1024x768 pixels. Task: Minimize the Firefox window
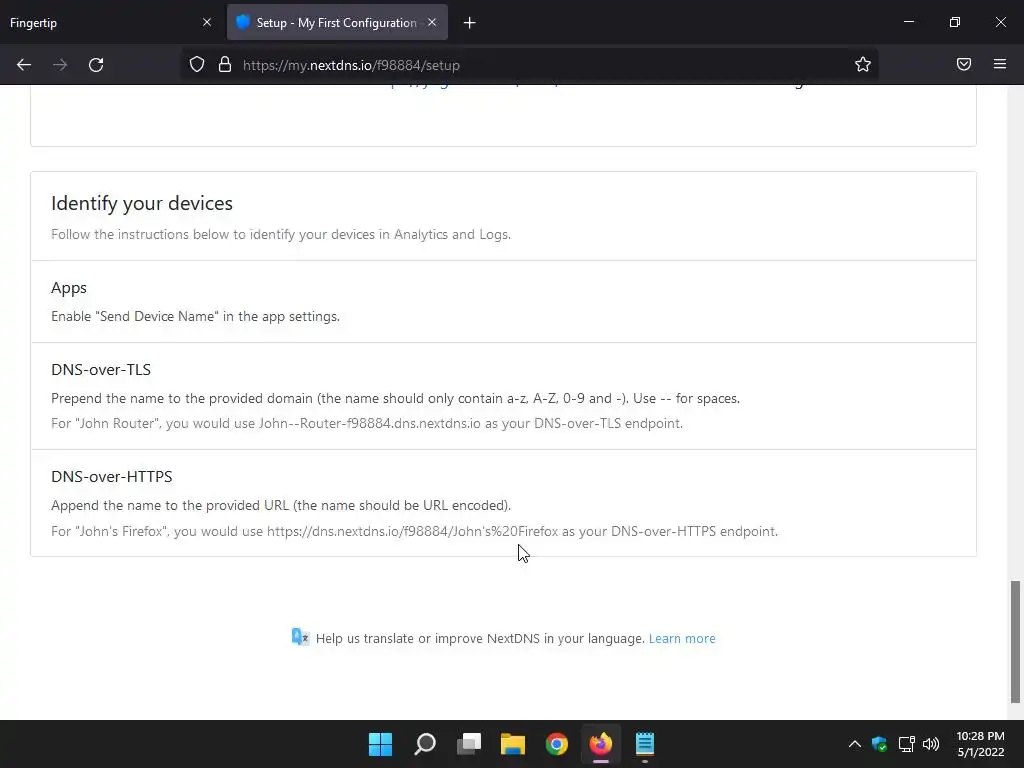pyautogui.click(x=908, y=22)
